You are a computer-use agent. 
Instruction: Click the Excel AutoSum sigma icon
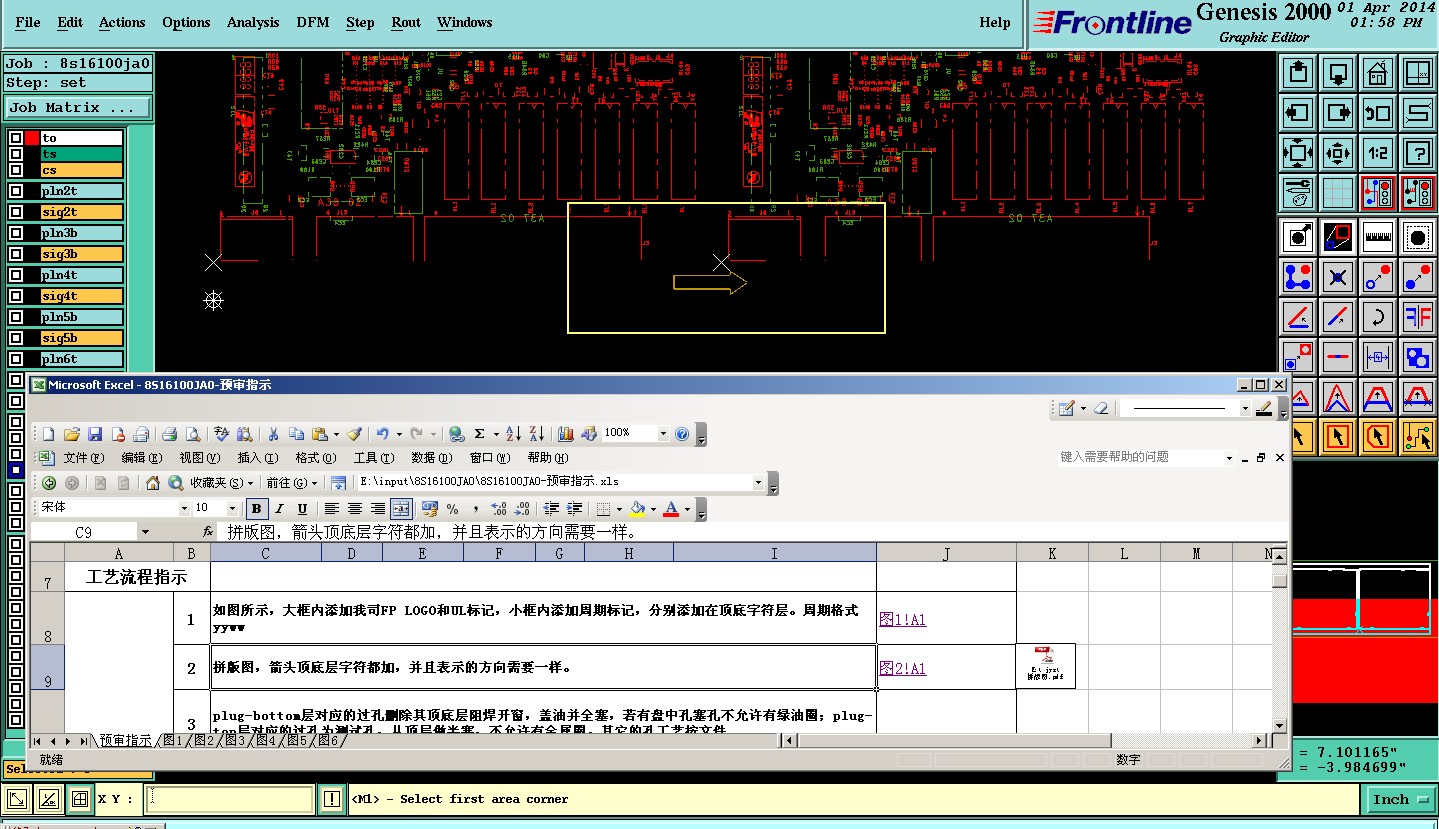[x=479, y=434]
